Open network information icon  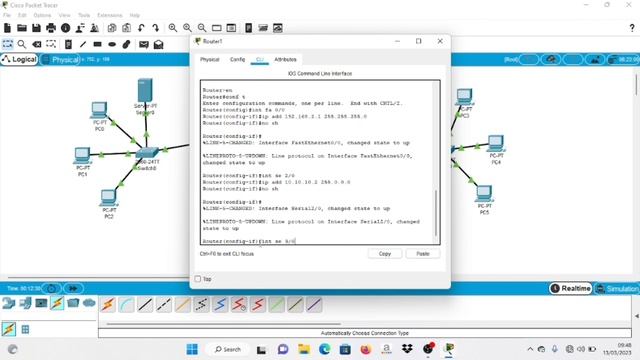pyautogui.click(x=65, y=28)
